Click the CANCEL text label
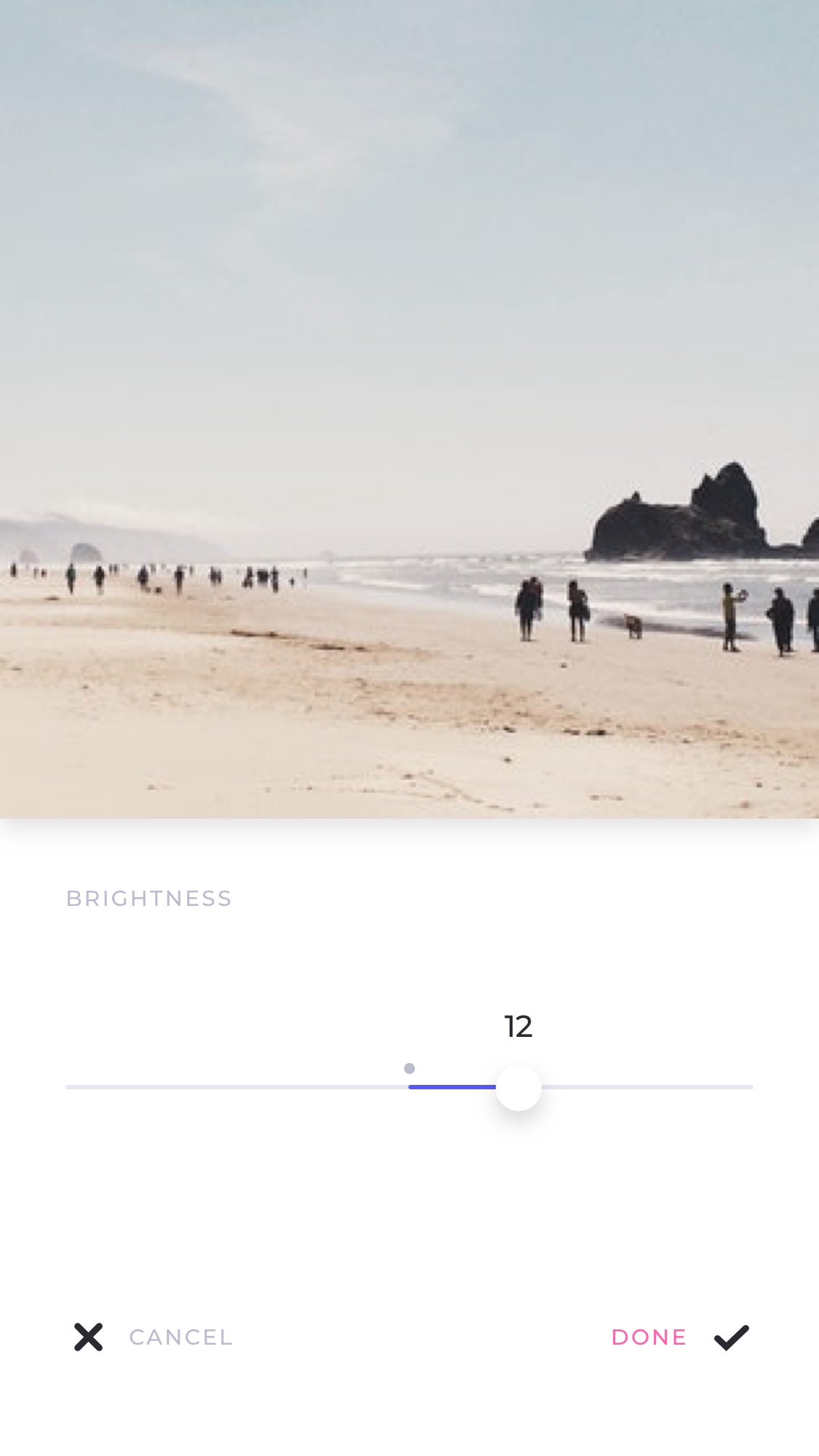This screenshot has width=819, height=1456. click(181, 1337)
